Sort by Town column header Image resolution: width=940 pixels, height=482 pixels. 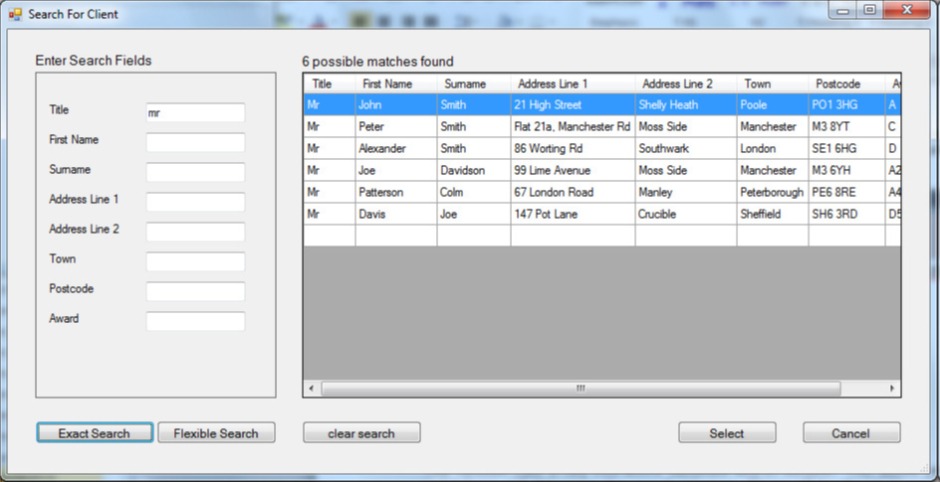point(771,84)
